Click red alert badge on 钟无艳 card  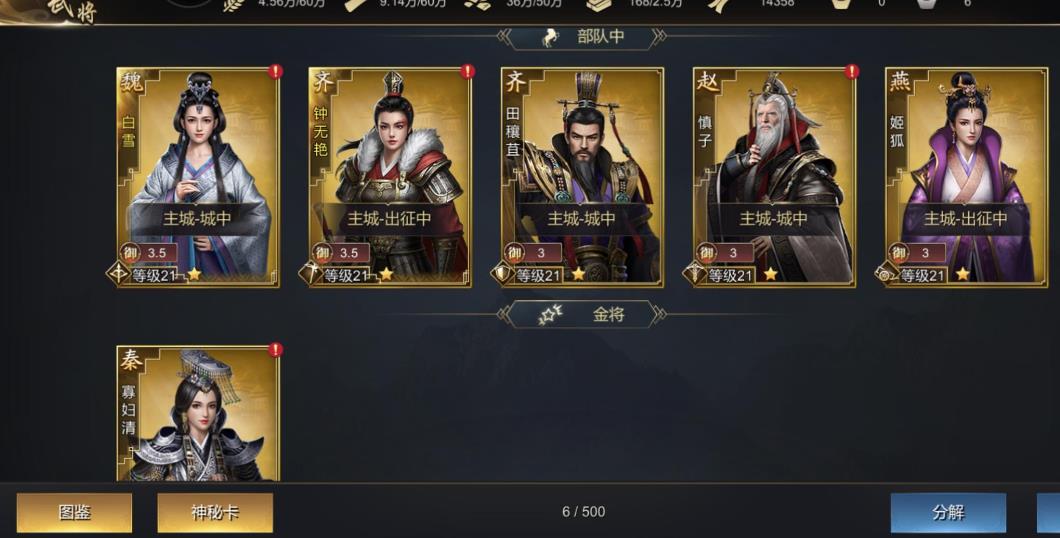click(x=467, y=72)
